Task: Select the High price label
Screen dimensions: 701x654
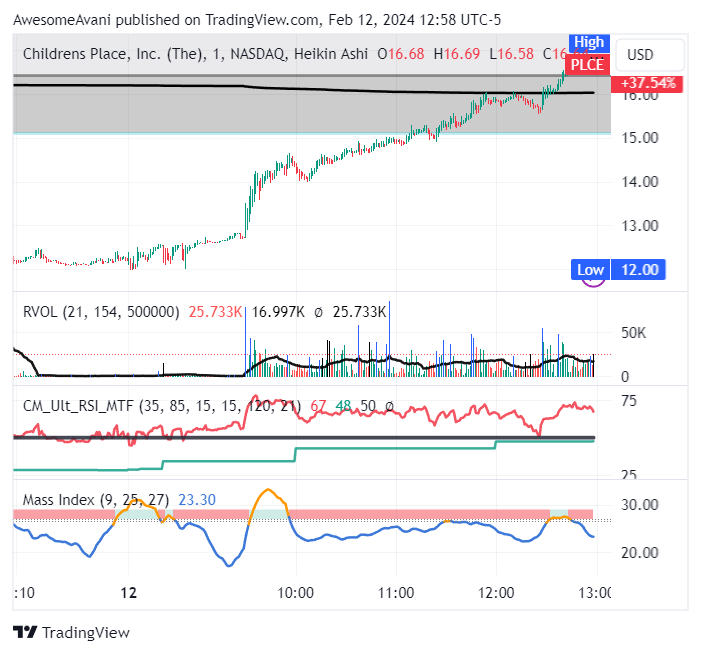Action: [x=589, y=42]
